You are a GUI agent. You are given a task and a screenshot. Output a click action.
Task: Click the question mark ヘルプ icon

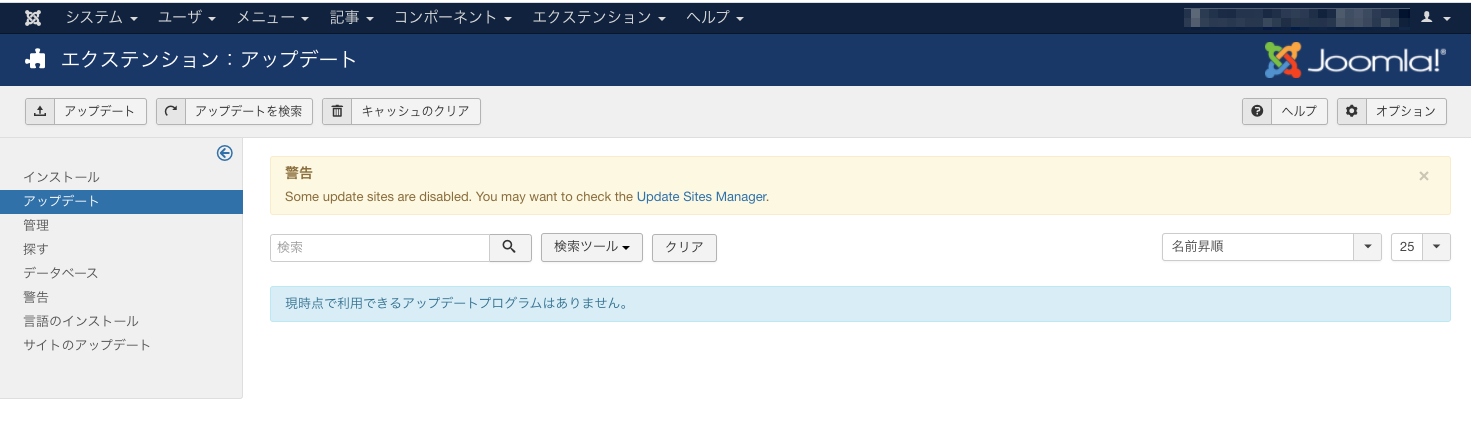coord(1257,111)
